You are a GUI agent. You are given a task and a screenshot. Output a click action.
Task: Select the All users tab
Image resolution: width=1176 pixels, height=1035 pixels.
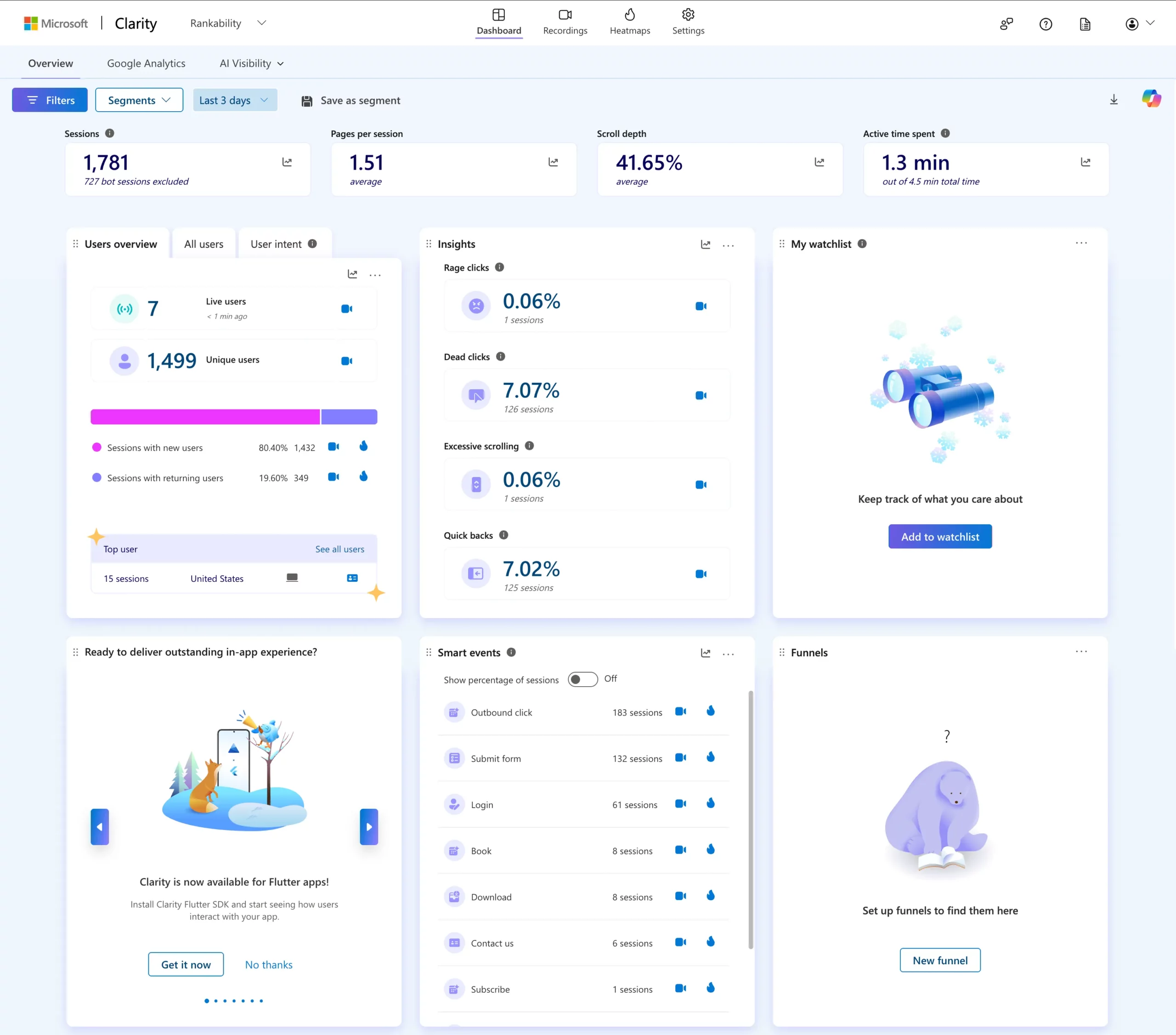click(203, 244)
